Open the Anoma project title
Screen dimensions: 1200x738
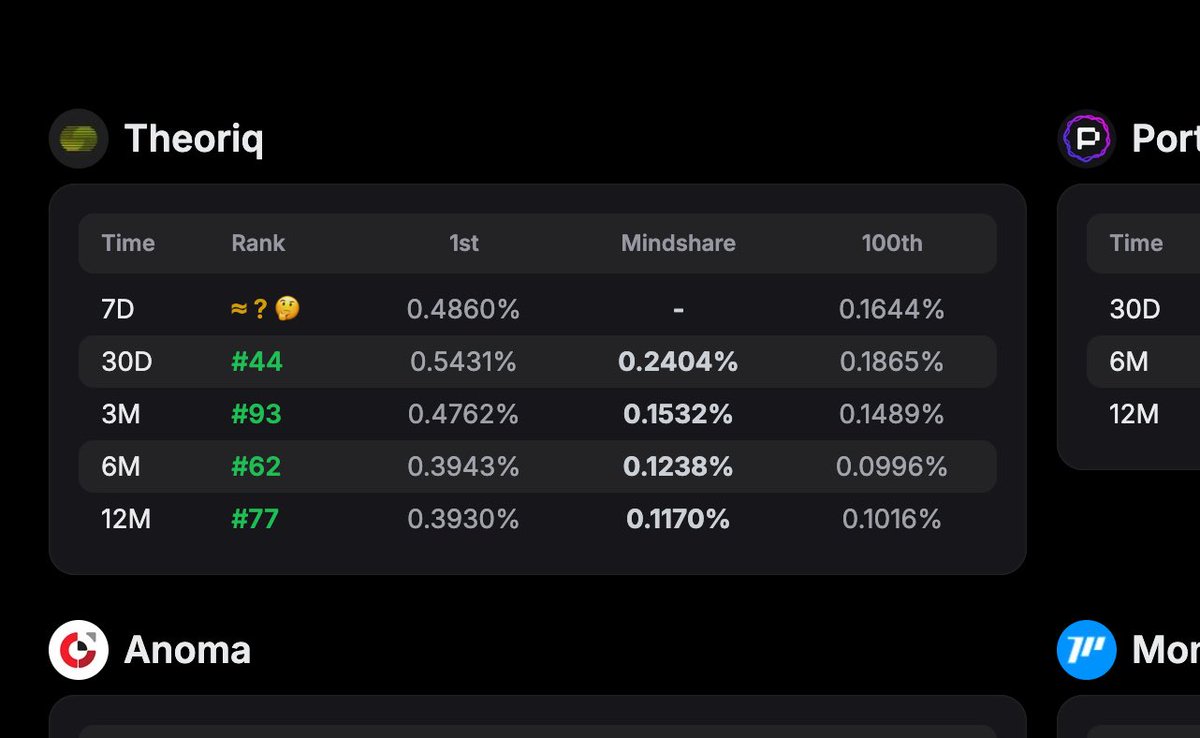pyautogui.click(x=187, y=650)
